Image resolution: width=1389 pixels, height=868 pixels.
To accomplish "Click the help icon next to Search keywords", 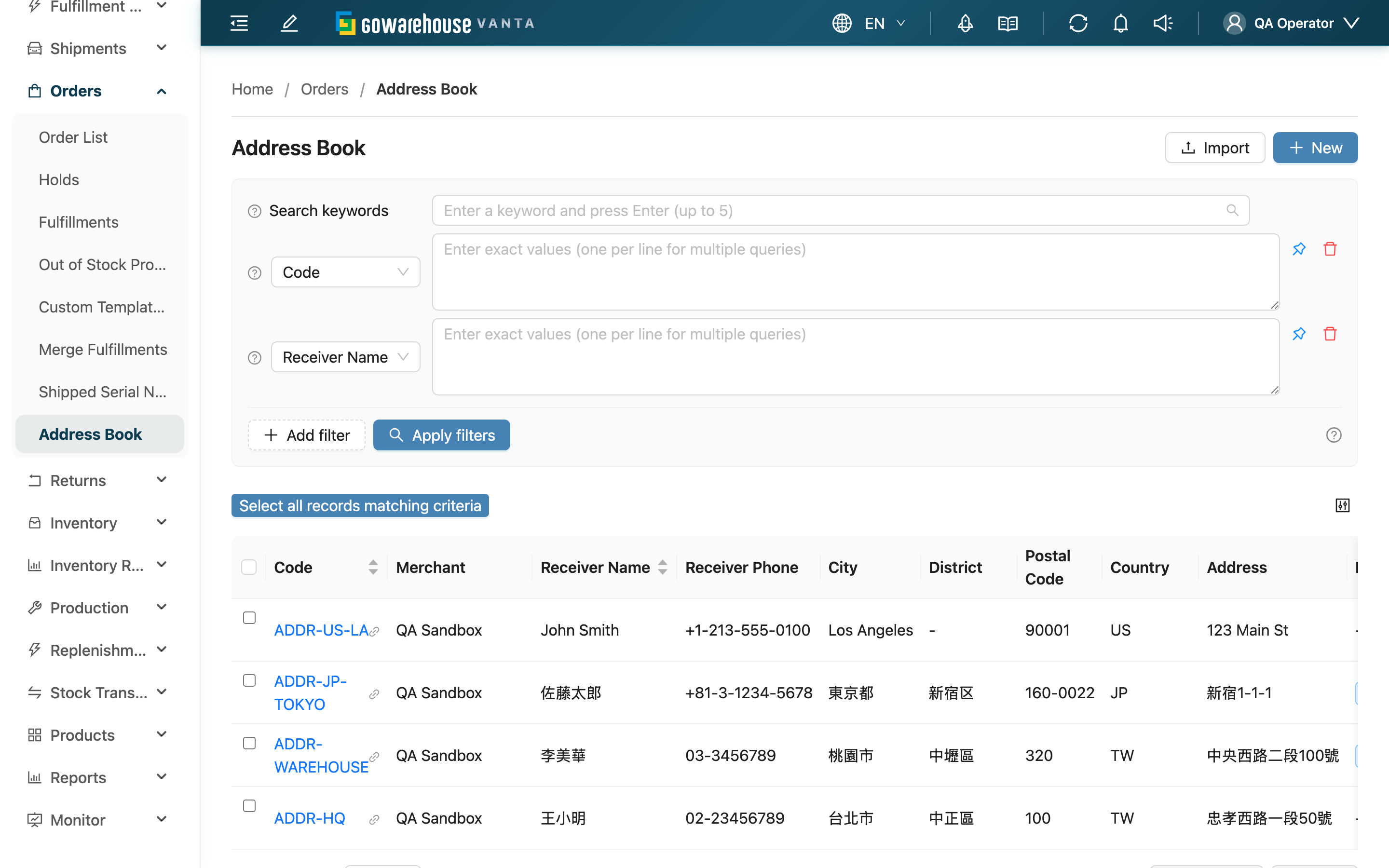I will [x=254, y=211].
